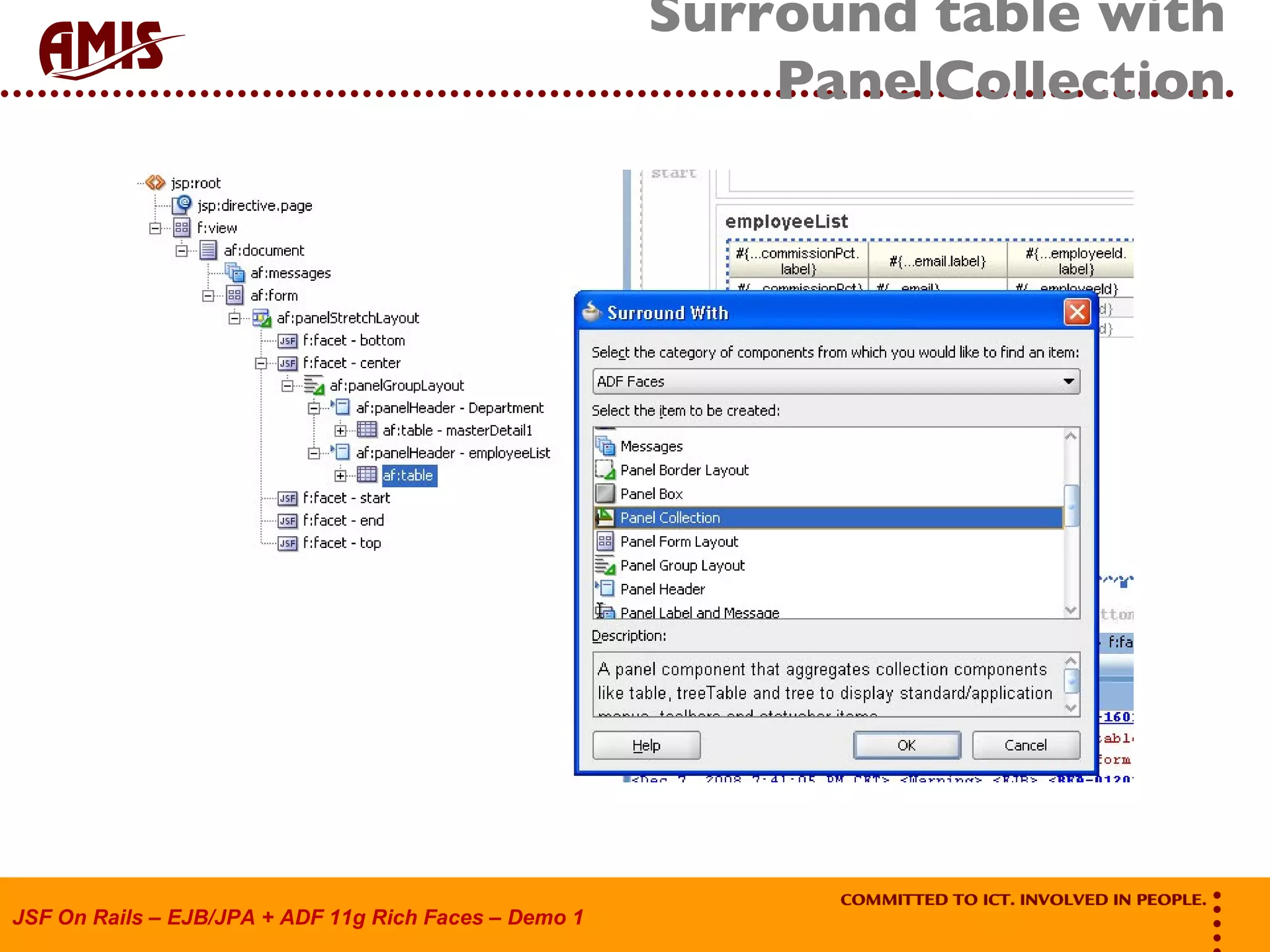This screenshot has height=952, width=1270.
Task: Click the jsp:directive.page icon
Action: coord(182,205)
